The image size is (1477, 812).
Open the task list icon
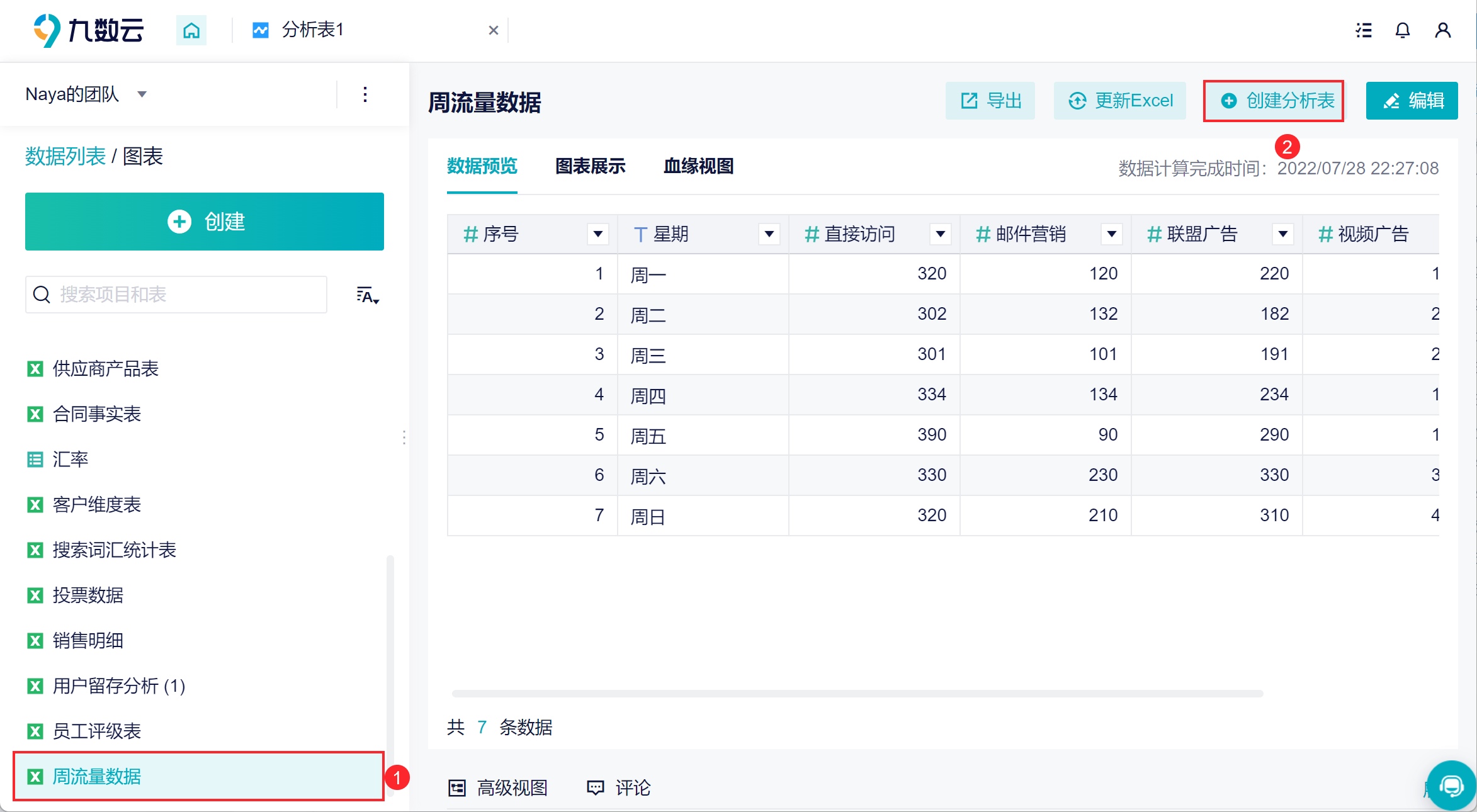pyautogui.click(x=1364, y=30)
